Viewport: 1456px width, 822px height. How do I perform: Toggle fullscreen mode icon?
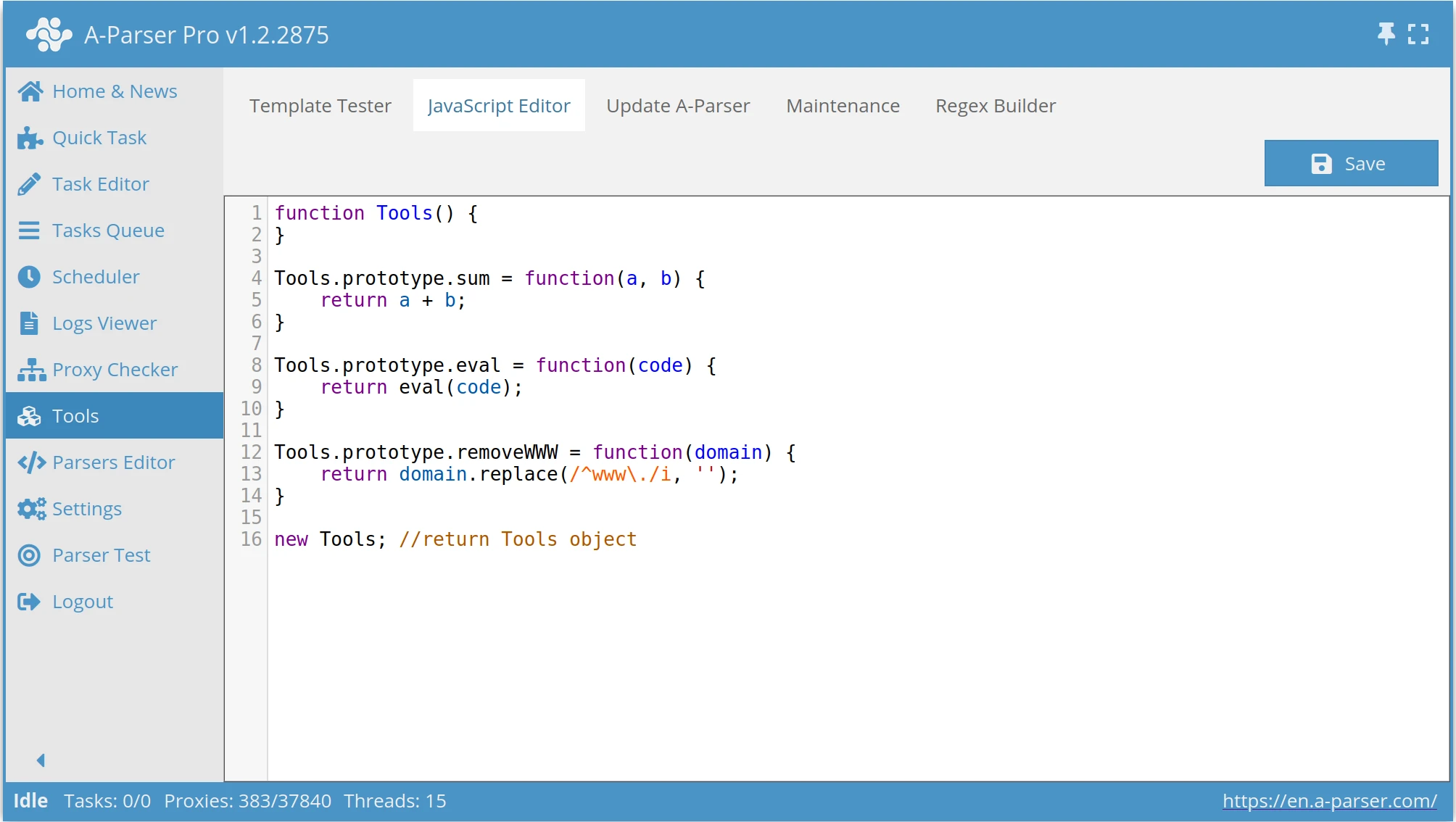[1418, 34]
